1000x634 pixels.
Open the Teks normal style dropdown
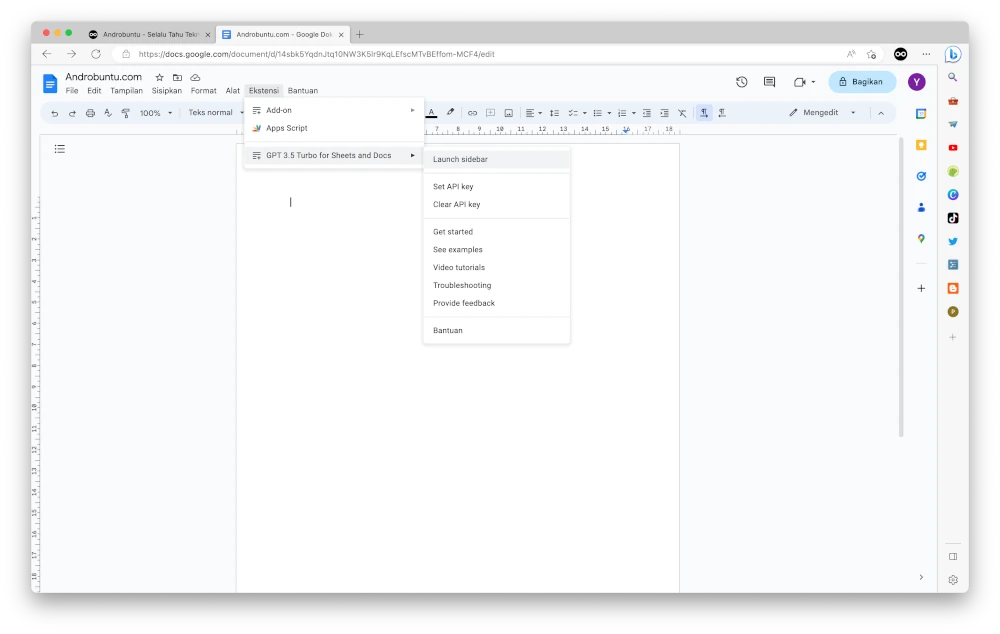pyautogui.click(x=212, y=113)
